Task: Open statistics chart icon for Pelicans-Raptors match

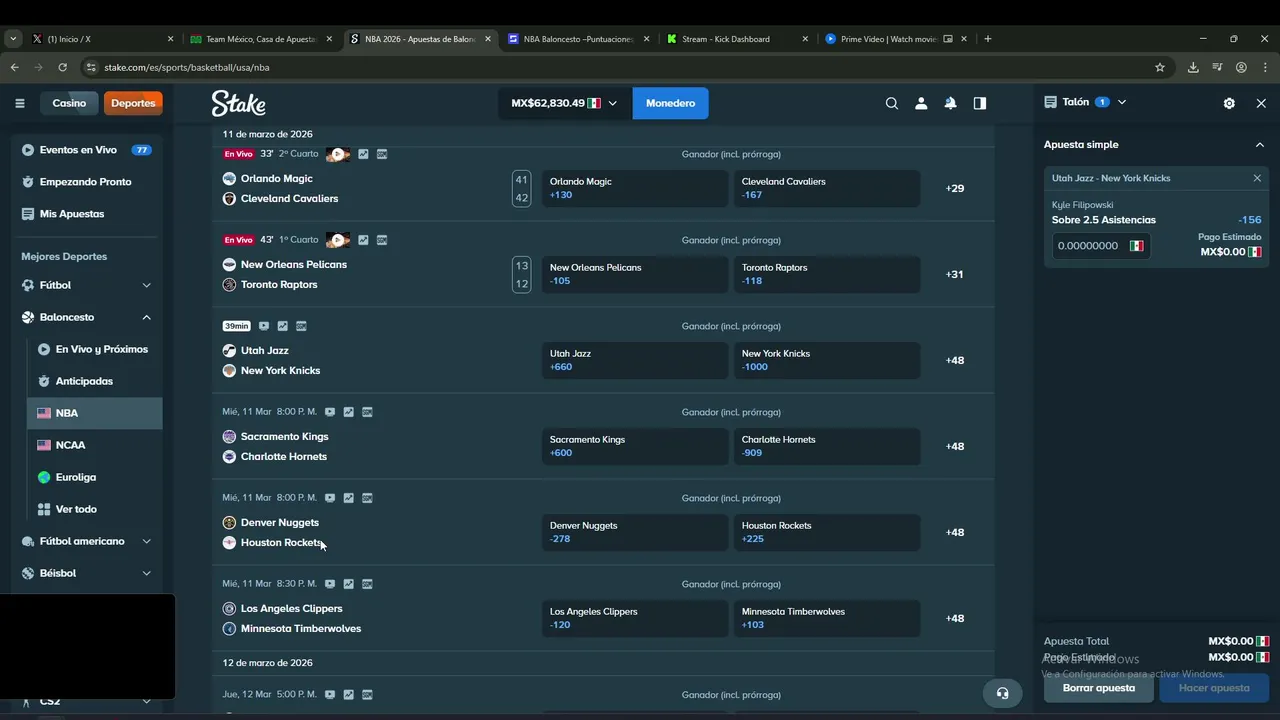Action: [x=363, y=240]
